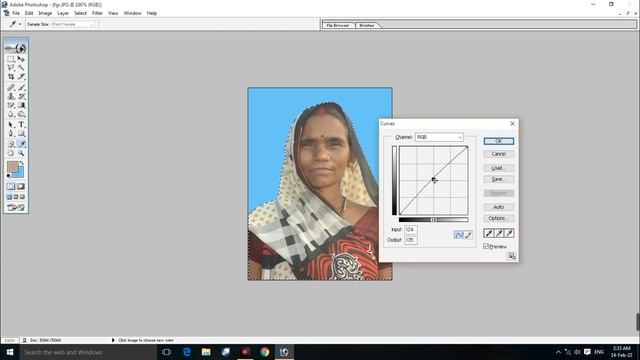
Task: Select the Path Selection tool
Action: tap(11, 124)
